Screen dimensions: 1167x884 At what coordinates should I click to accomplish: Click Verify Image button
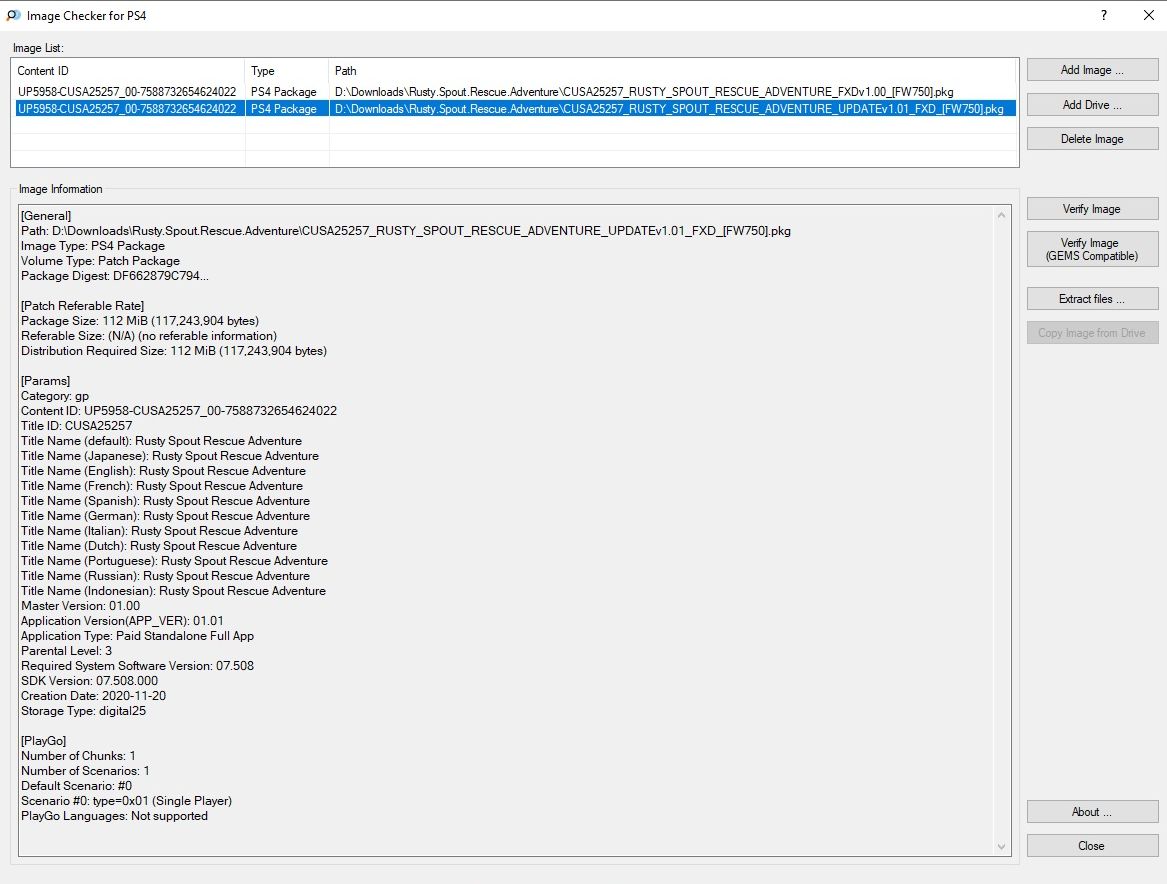tap(1092, 209)
